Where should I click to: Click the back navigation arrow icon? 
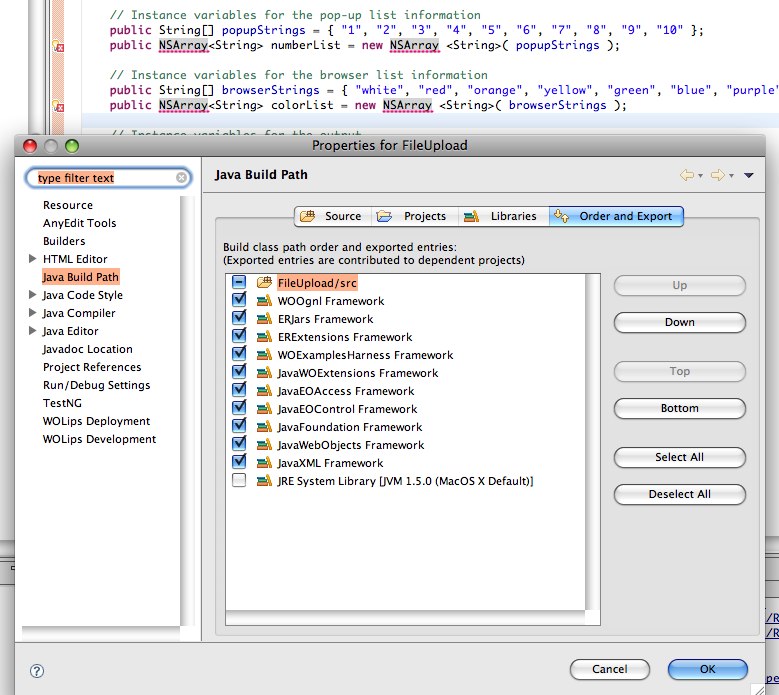687,175
